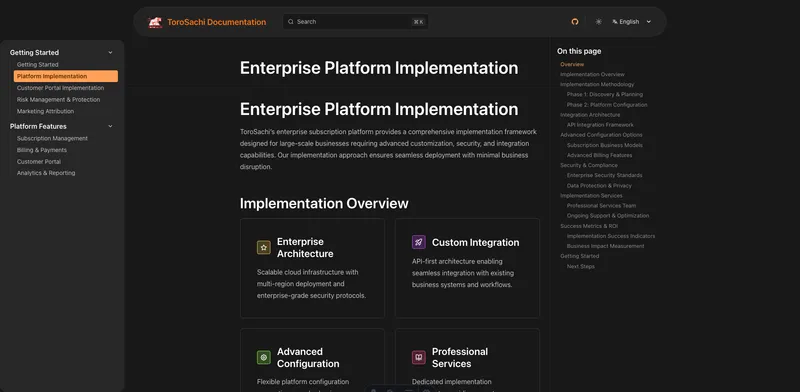Viewport: 800px width, 392px height.
Task: Toggle the light/dark theme sun icon
Action: click(598, 22)
